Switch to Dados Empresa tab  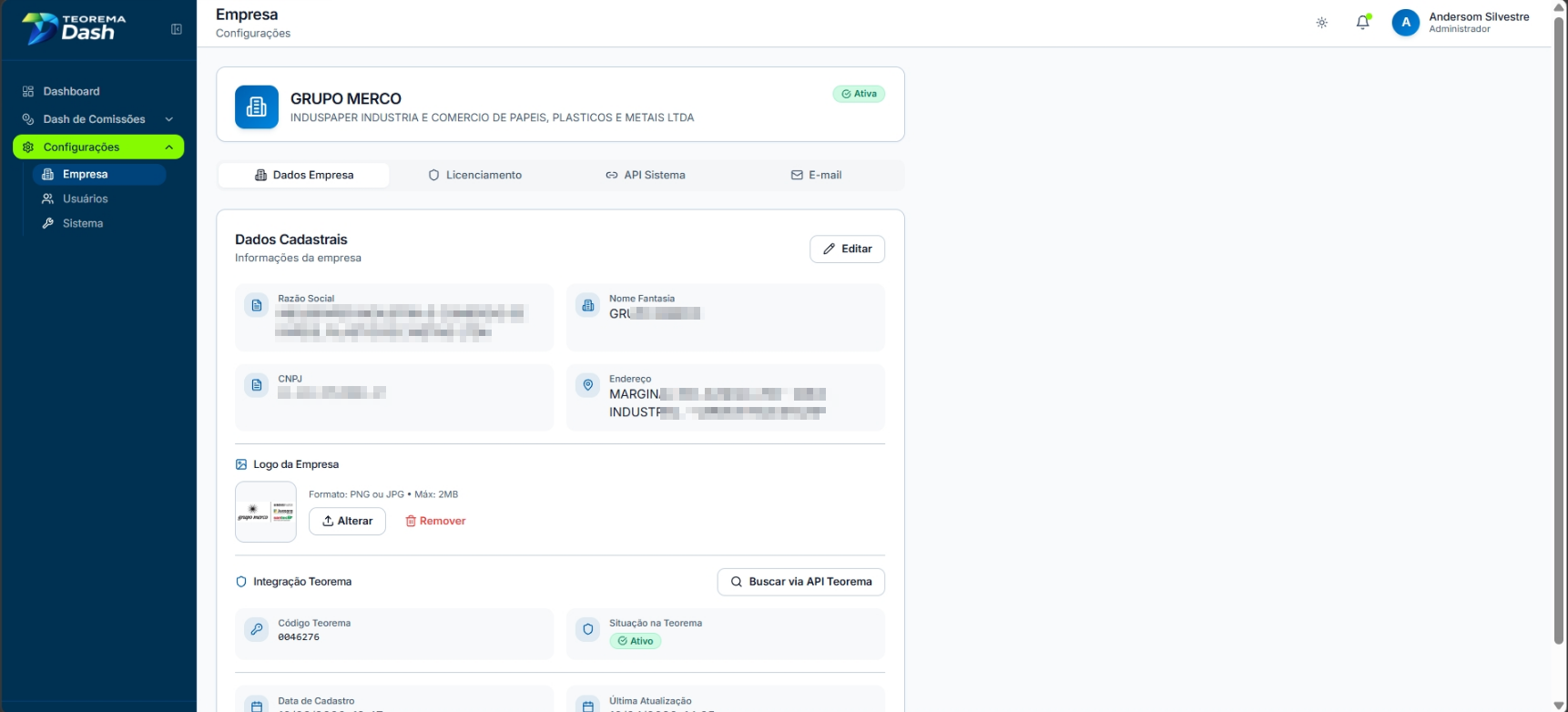[x=304, y=175]
